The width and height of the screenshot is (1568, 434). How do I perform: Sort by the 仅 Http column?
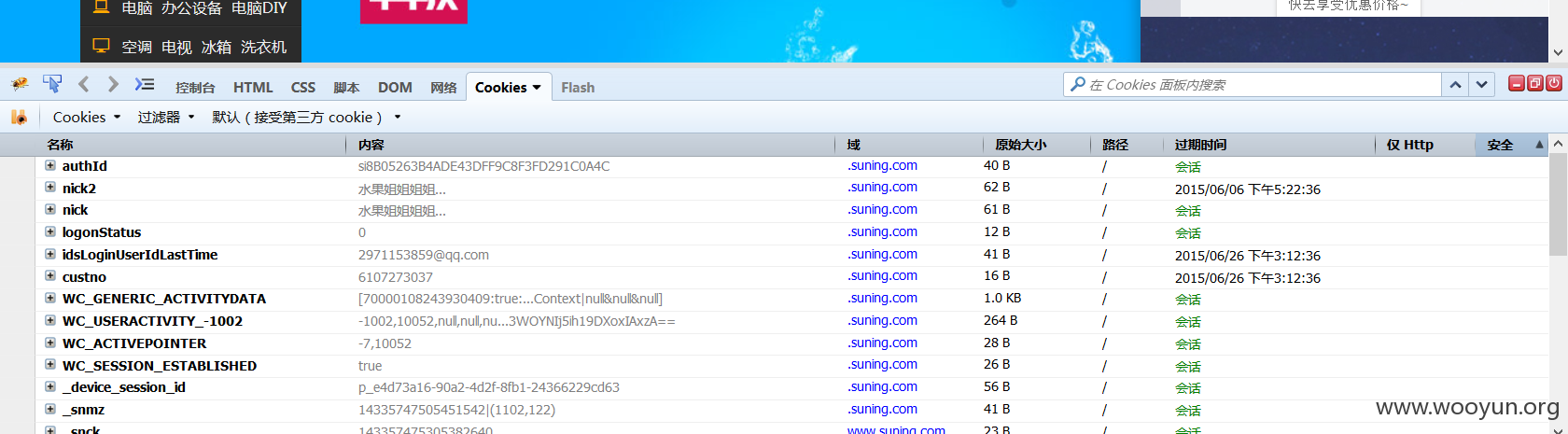(1424, 145)
